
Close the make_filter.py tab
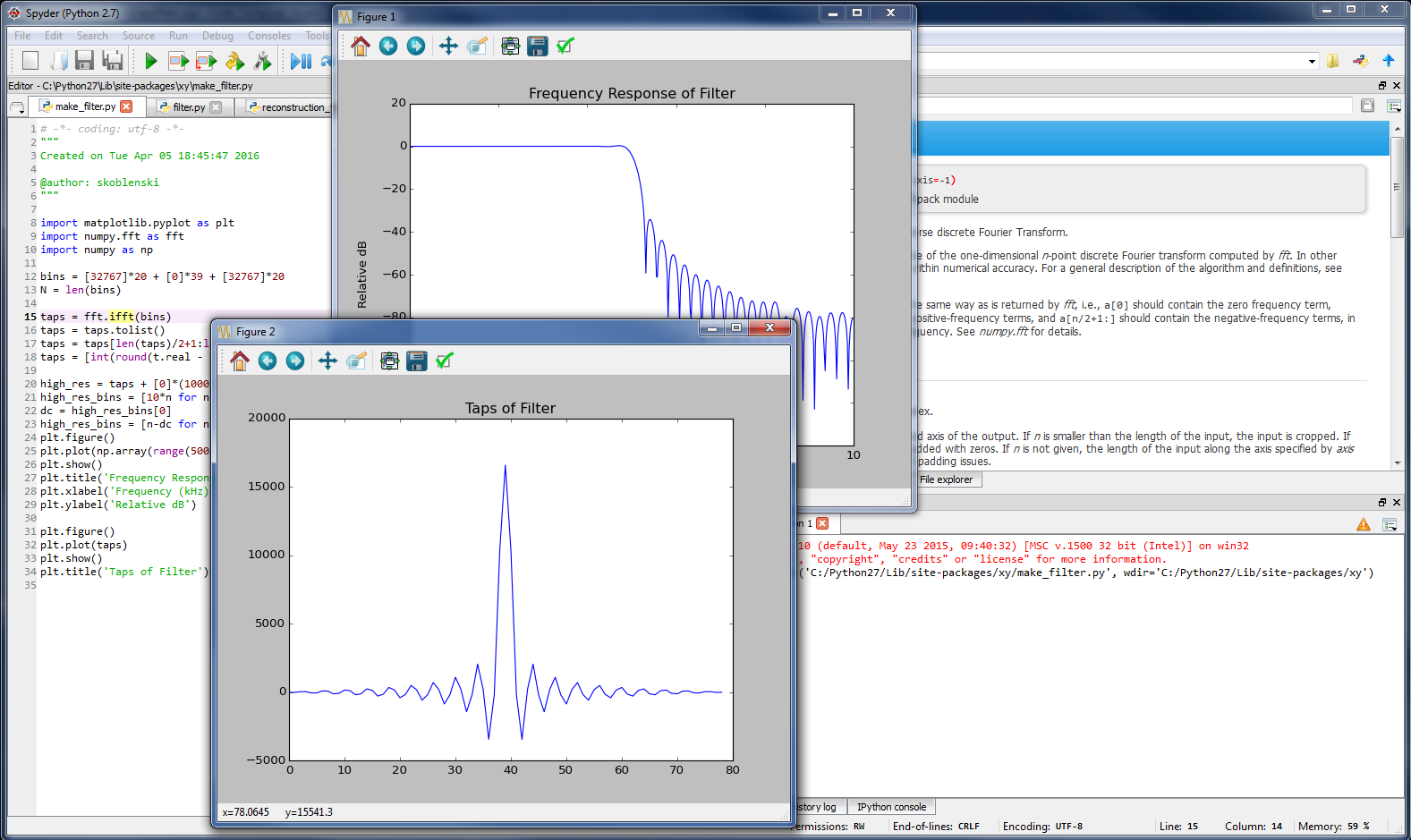[x=126, y=106]
